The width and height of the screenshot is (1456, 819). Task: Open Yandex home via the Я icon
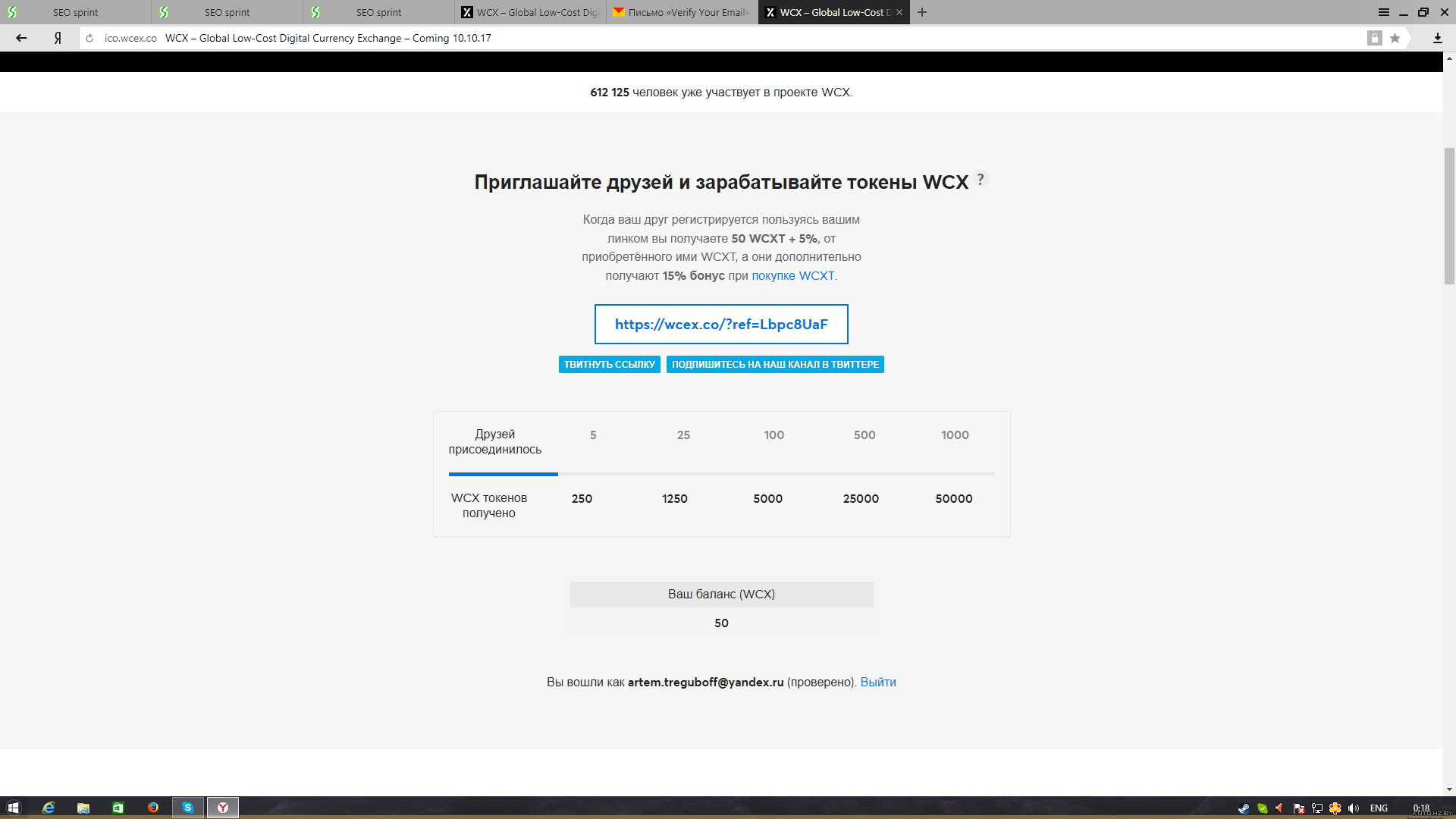(58, 38)
